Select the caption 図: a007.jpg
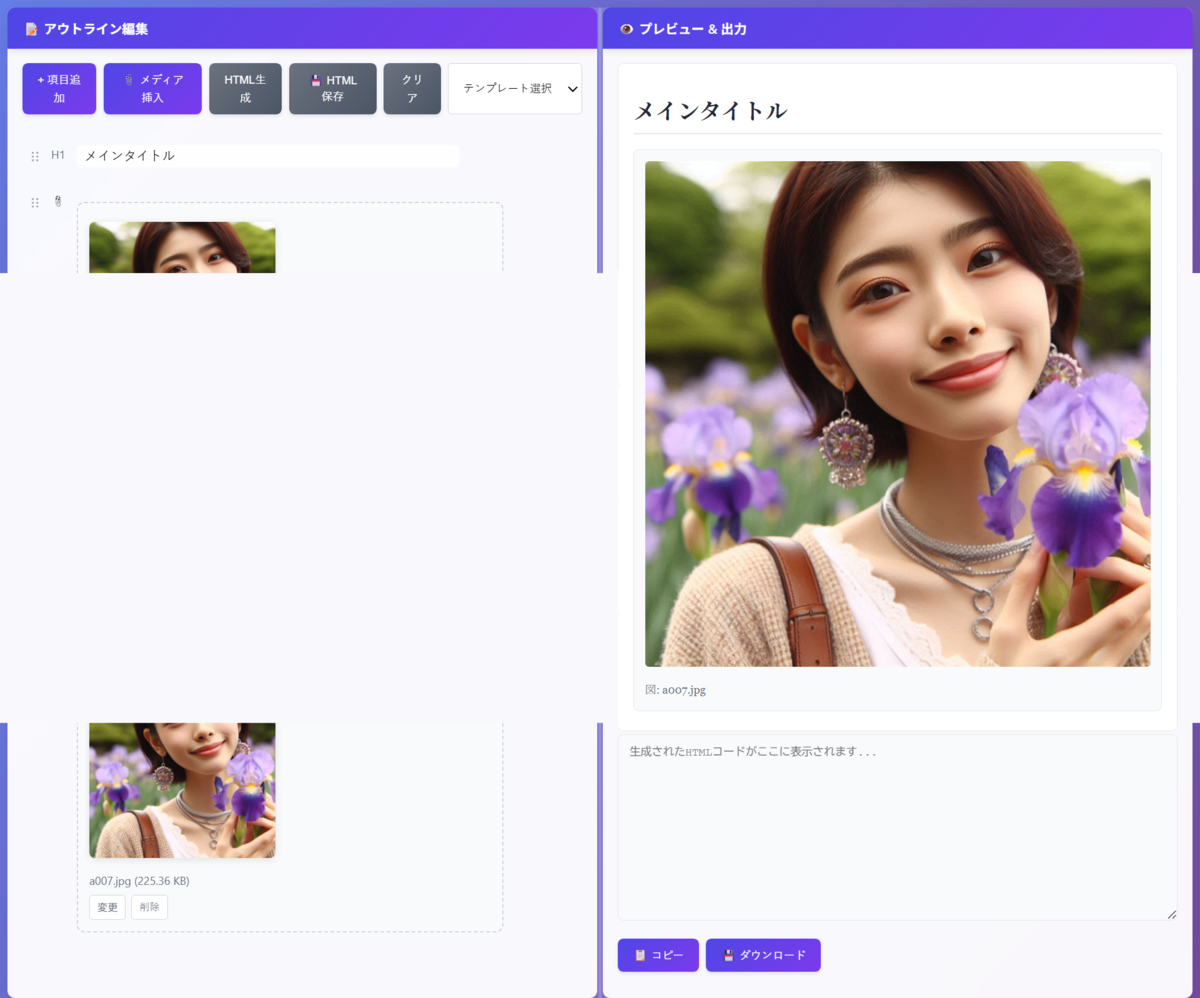 676,690
